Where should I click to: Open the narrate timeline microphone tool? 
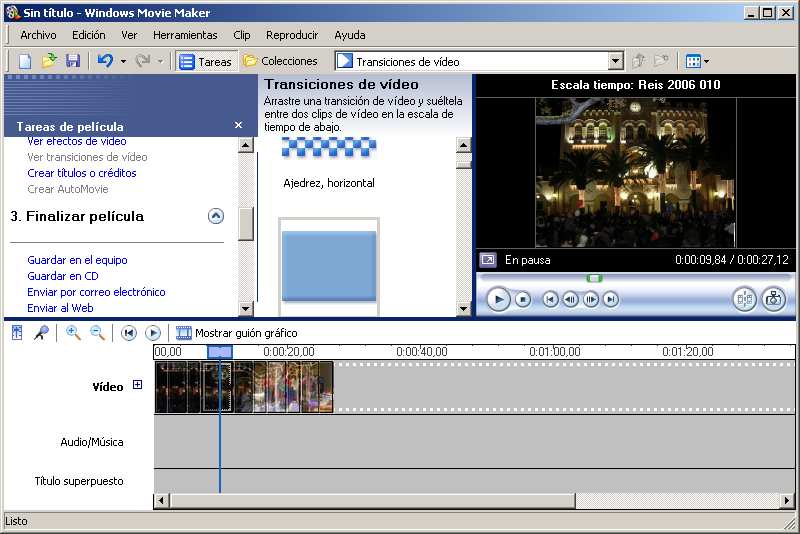coord(41,333)
